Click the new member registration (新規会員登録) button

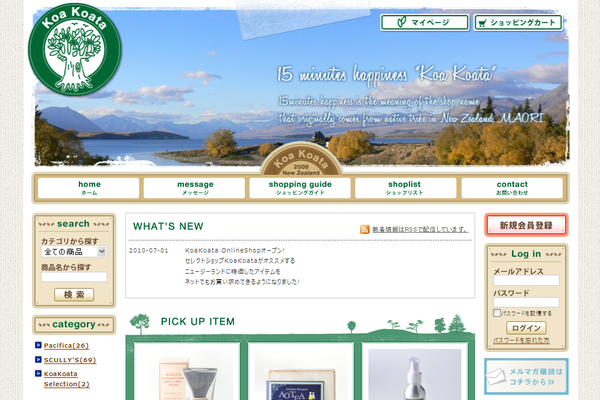tap(526, 225)
